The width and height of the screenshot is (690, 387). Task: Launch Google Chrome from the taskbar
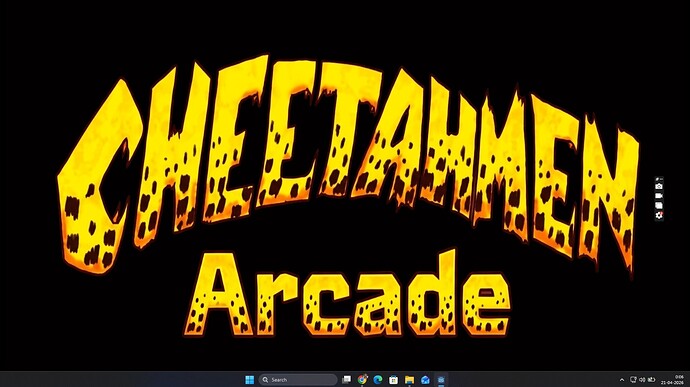tap(362, 380)
